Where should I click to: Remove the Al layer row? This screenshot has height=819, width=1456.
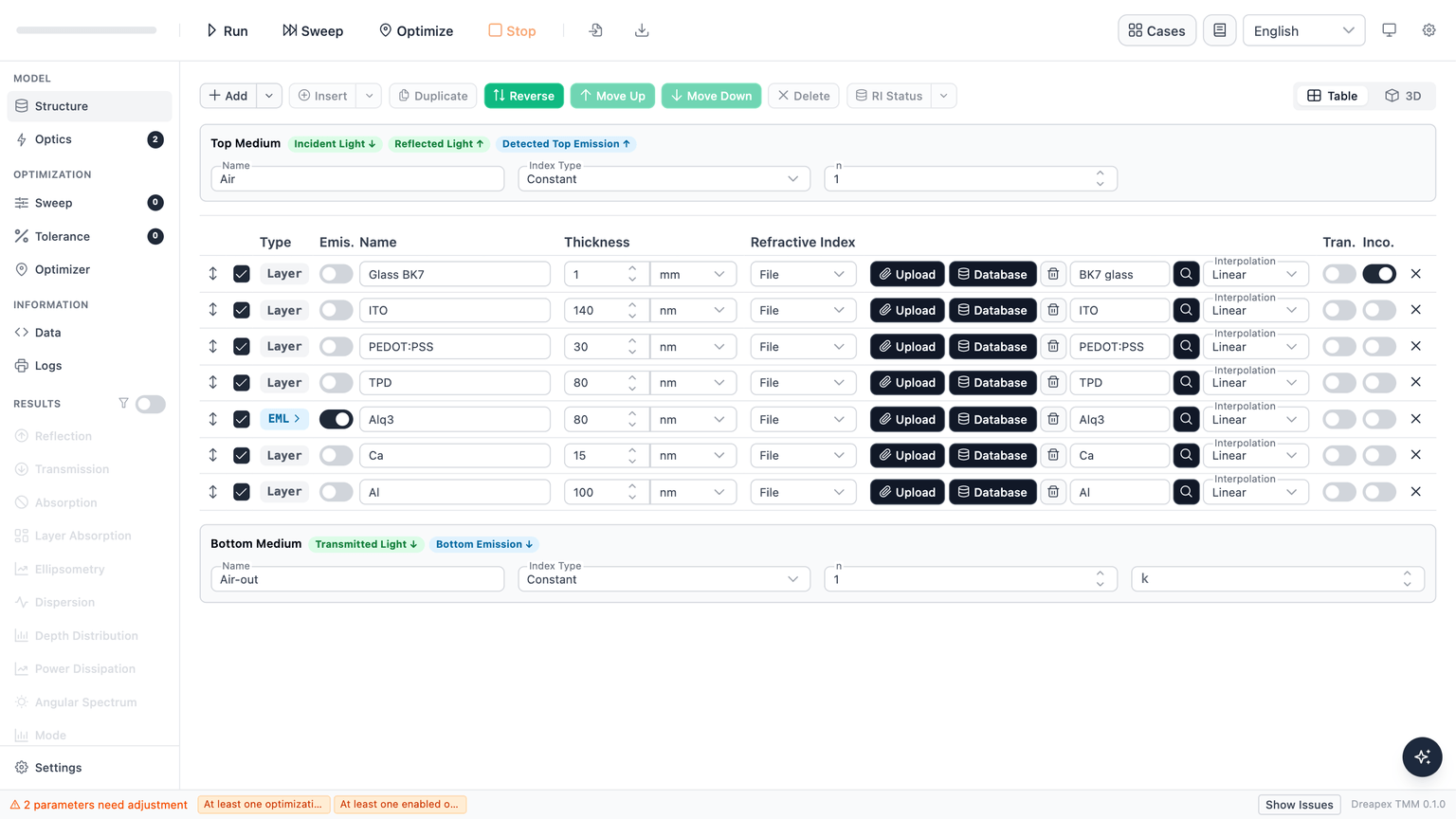1415,492
